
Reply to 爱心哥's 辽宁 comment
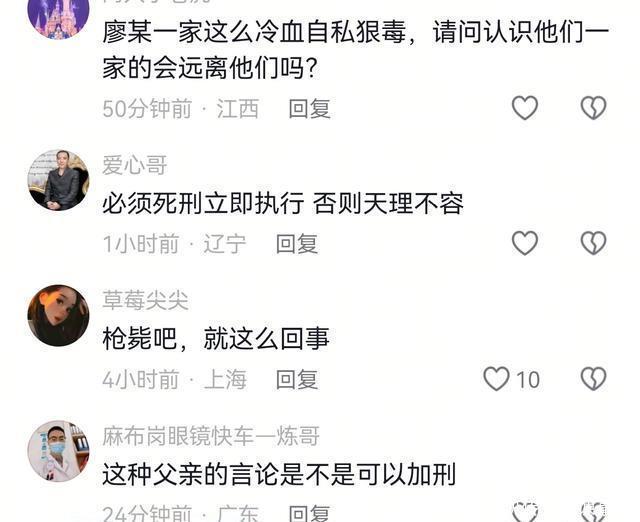[297, 244]
